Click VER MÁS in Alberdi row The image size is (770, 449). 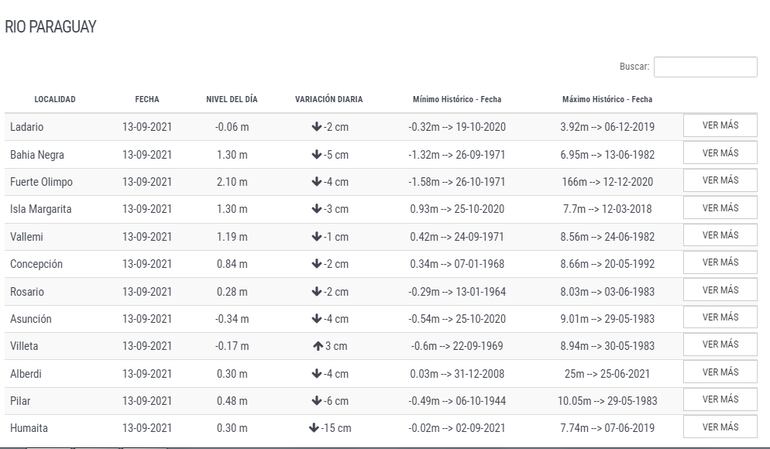click(x=720, y=373)
